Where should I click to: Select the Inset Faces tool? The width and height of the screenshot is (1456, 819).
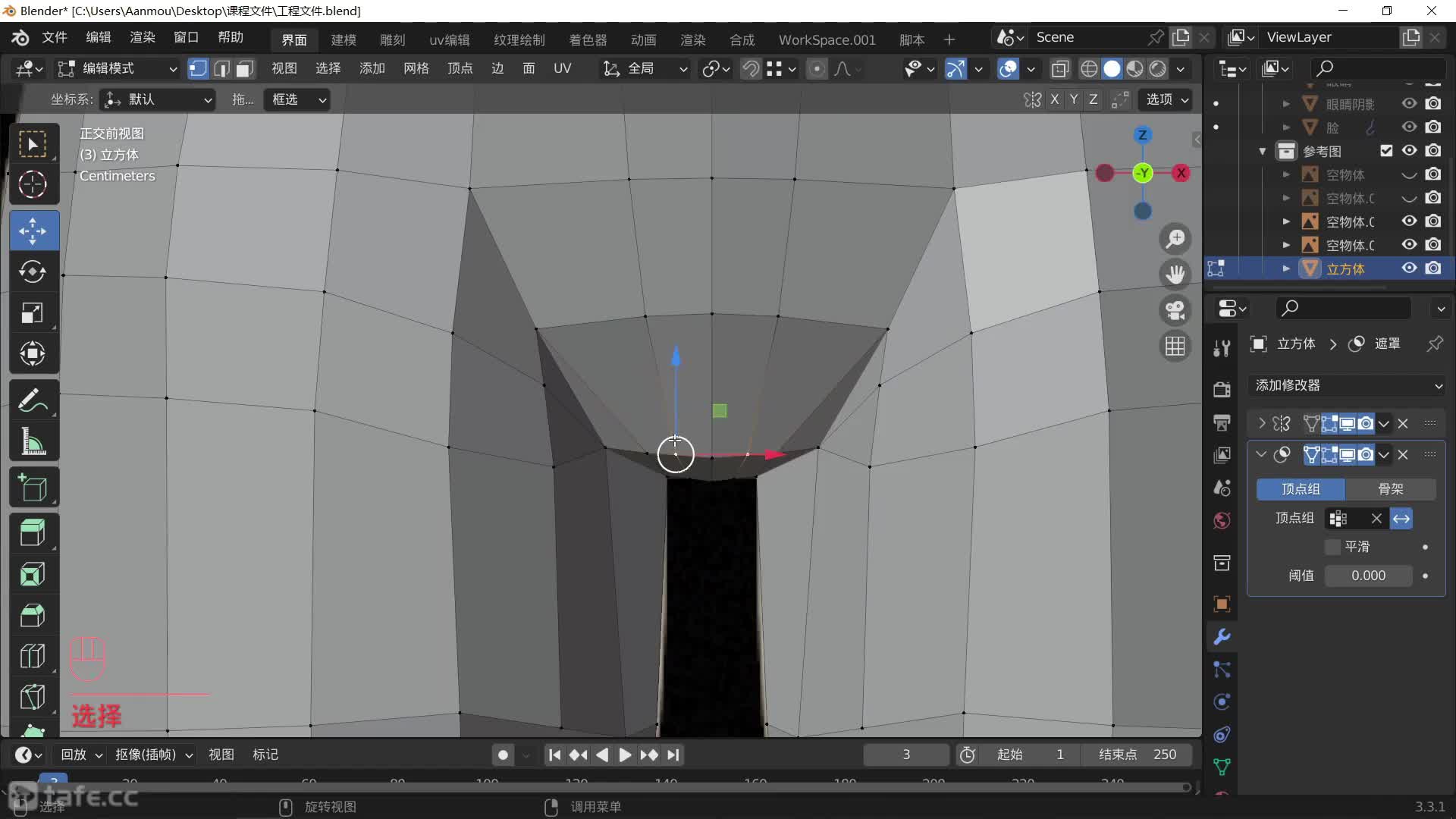click(33, 574)
